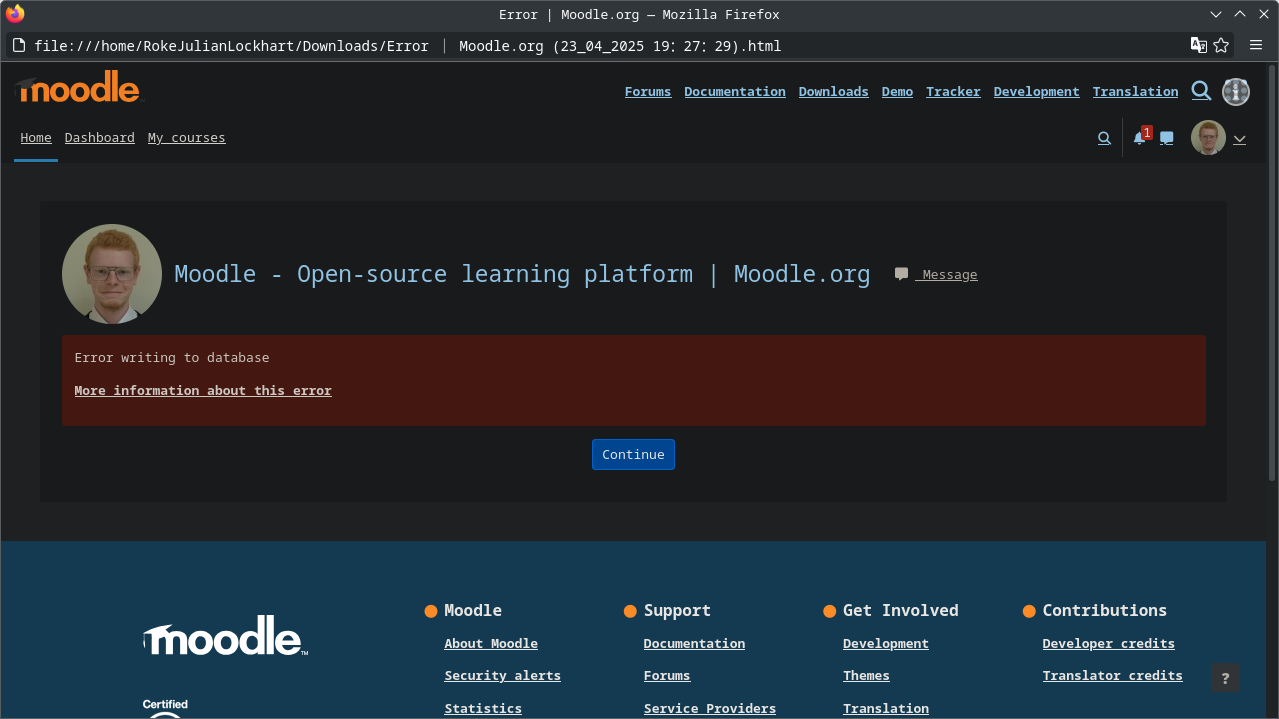The image size is (1279, 719).
Task: Click the Moodle logo in the page header
Action: pyautogui.click(x=79, y=88)
